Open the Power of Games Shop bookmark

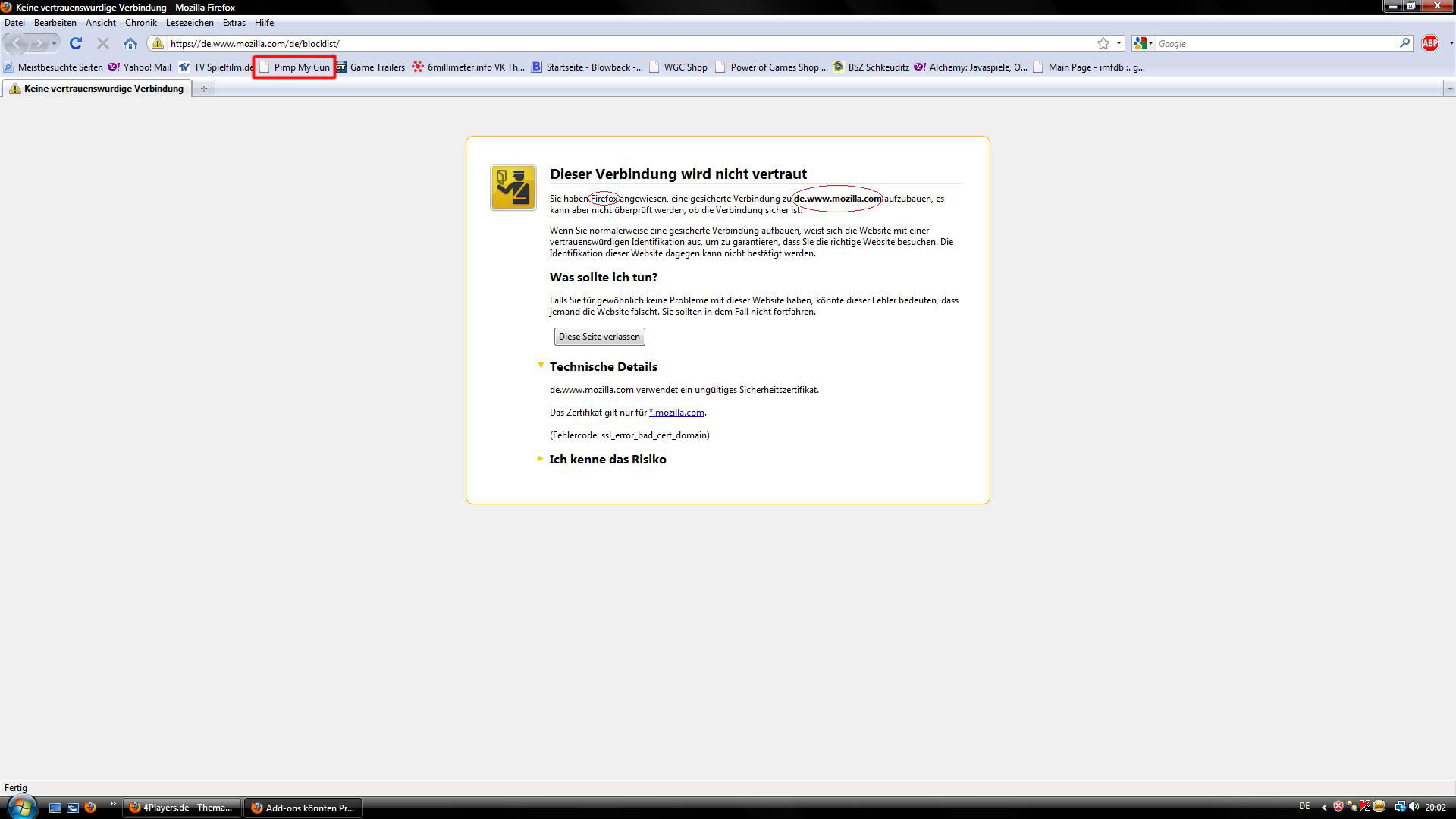[772, 67]
